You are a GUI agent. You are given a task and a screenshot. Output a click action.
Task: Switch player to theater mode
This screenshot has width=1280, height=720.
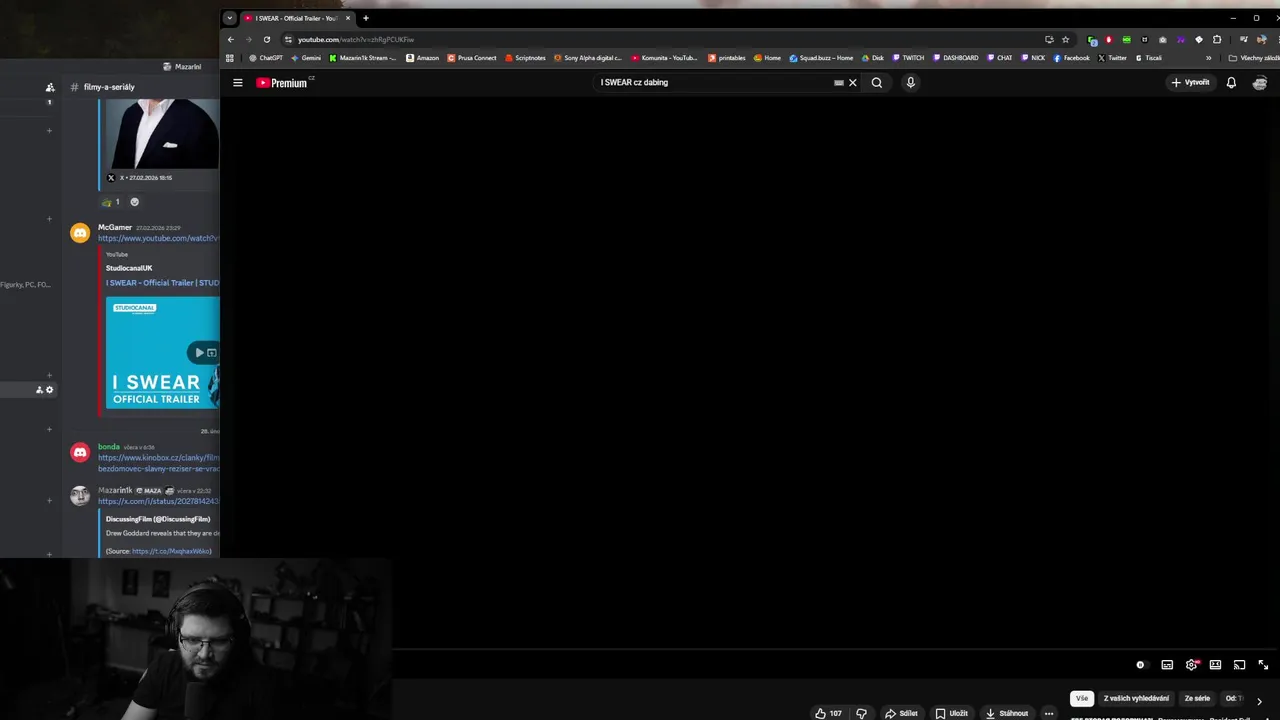point(1215,665)
